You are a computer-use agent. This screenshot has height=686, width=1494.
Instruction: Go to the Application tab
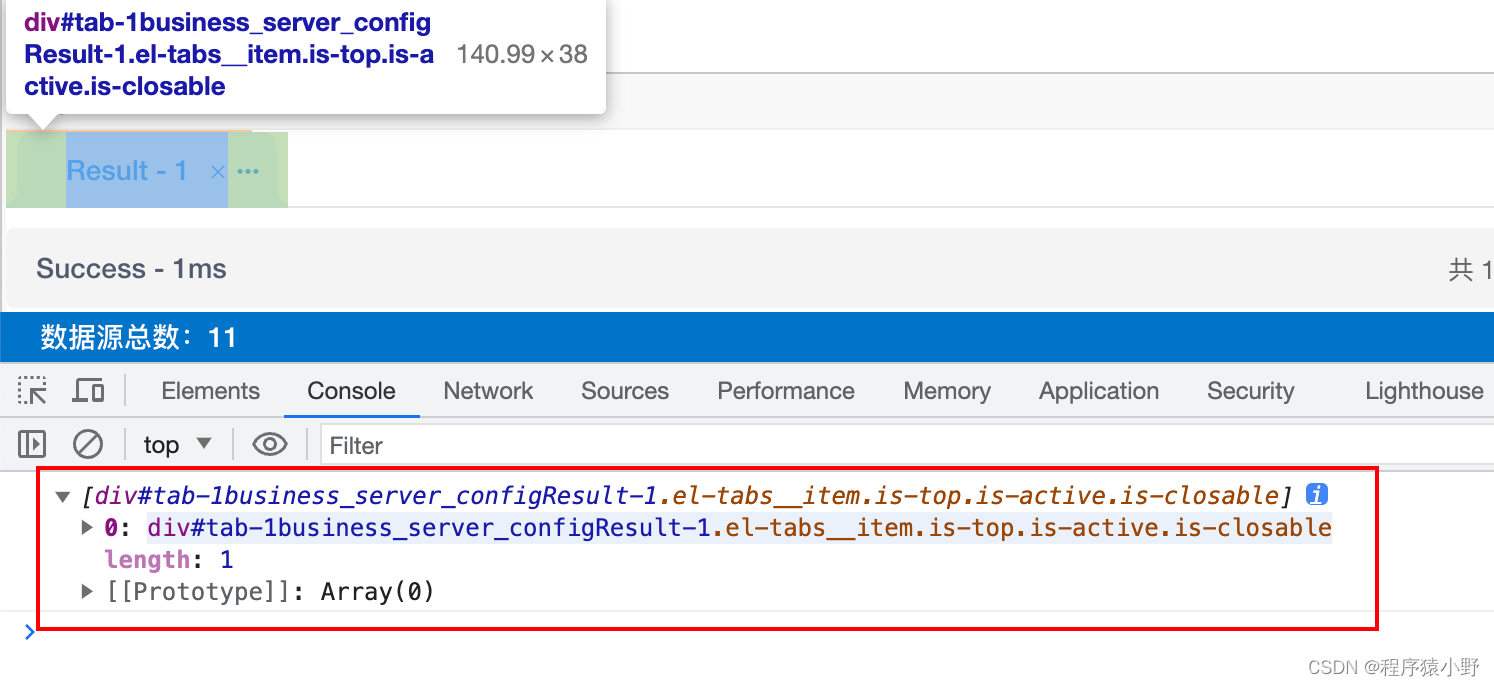pyautogui.click(x=1098, y=391)
